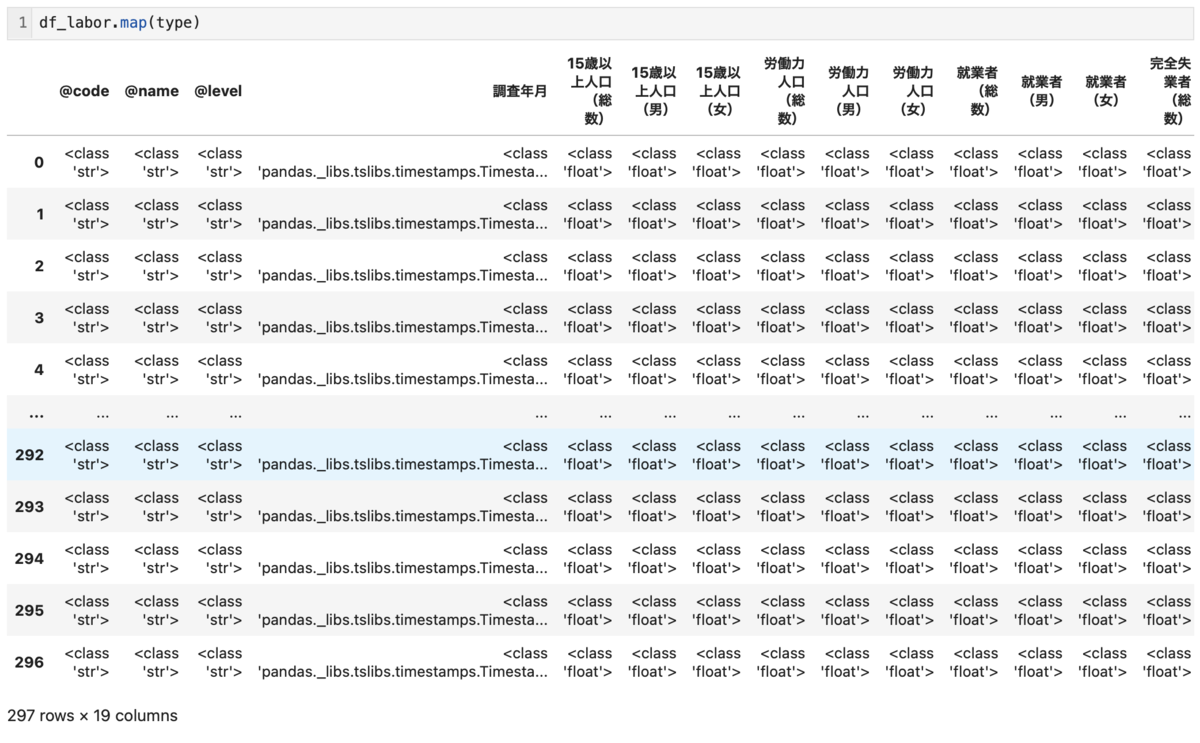Click the @name cell in row 1
Screen dimensions: 1200x743
156,214
